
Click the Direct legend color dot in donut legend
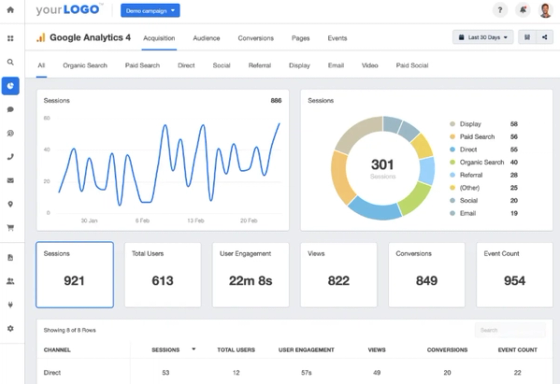coord(452,149)
